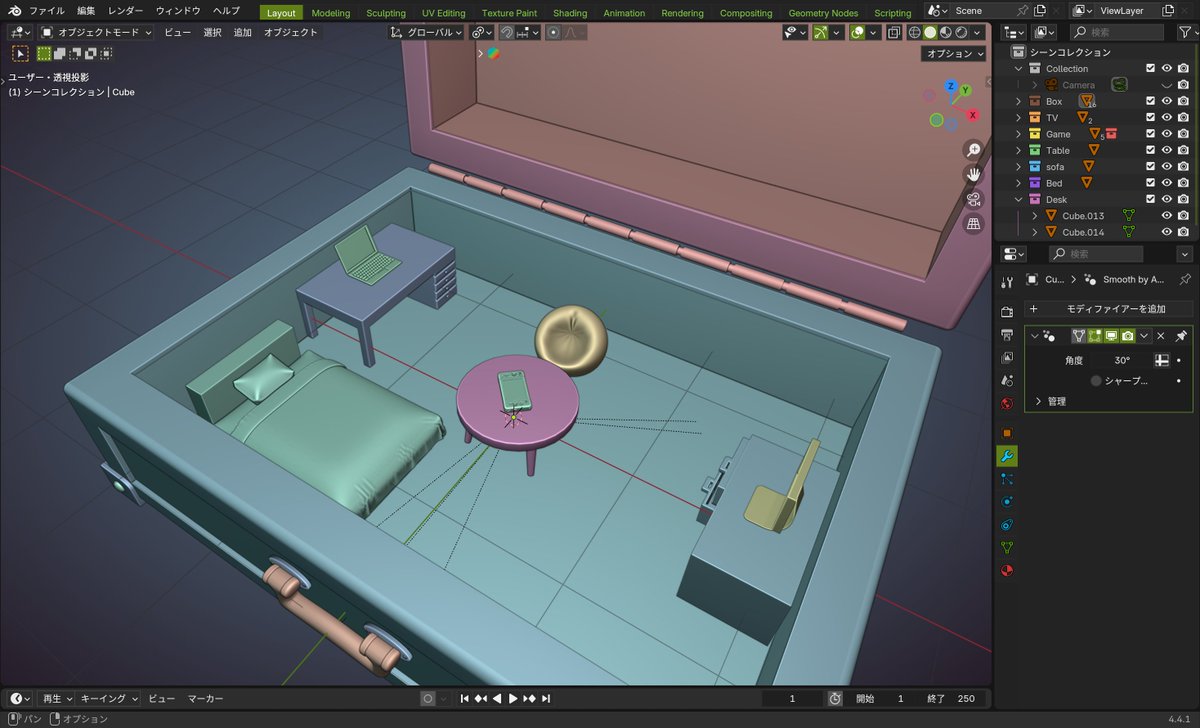Expand the Table collection
The image size is (1200, 728).
point(1019,150)
